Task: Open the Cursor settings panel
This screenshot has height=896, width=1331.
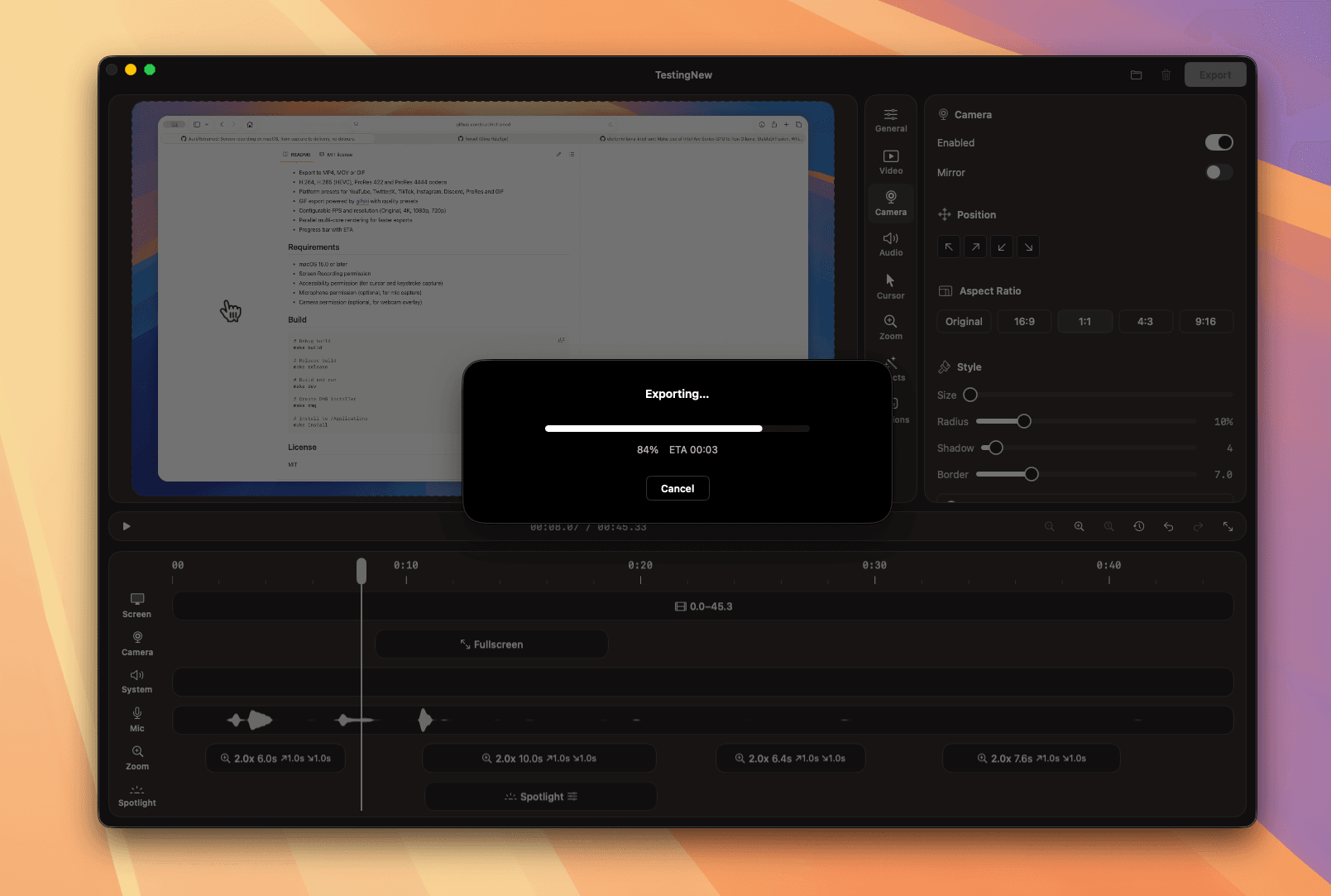Action: 890,285
